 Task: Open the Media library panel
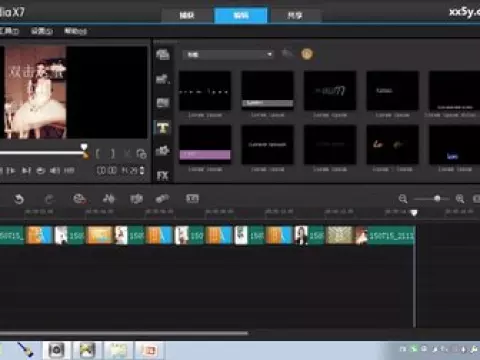tap(163, 54)
